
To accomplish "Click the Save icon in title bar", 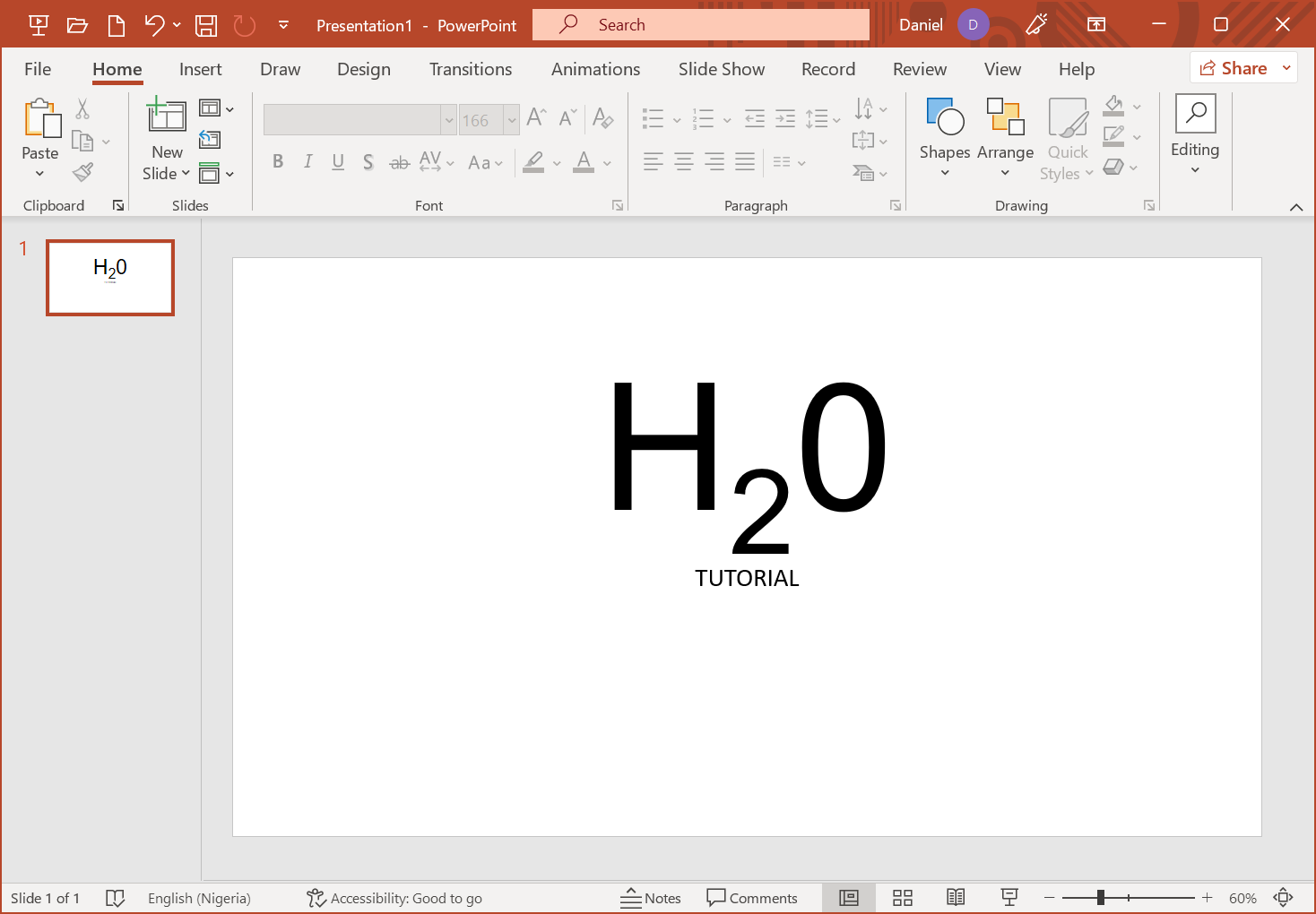I will click(206, 25).
